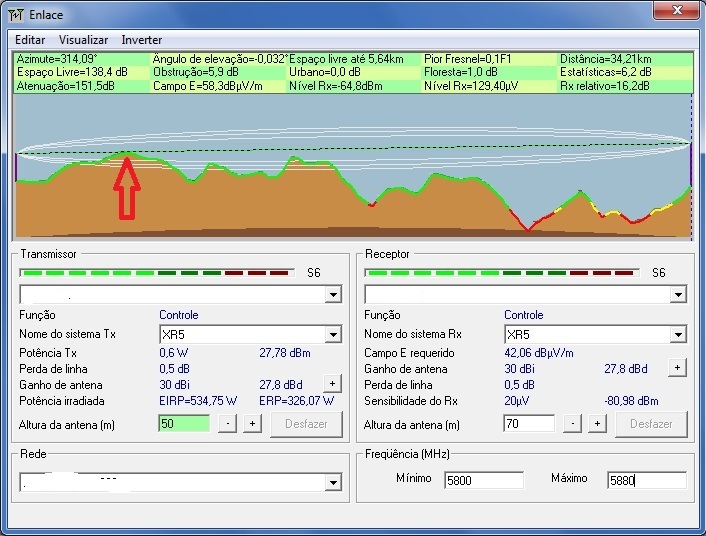The image size is (706, 536).
Task: Click the 42,06 dBµV/m required field value
Action: point(539,353)
